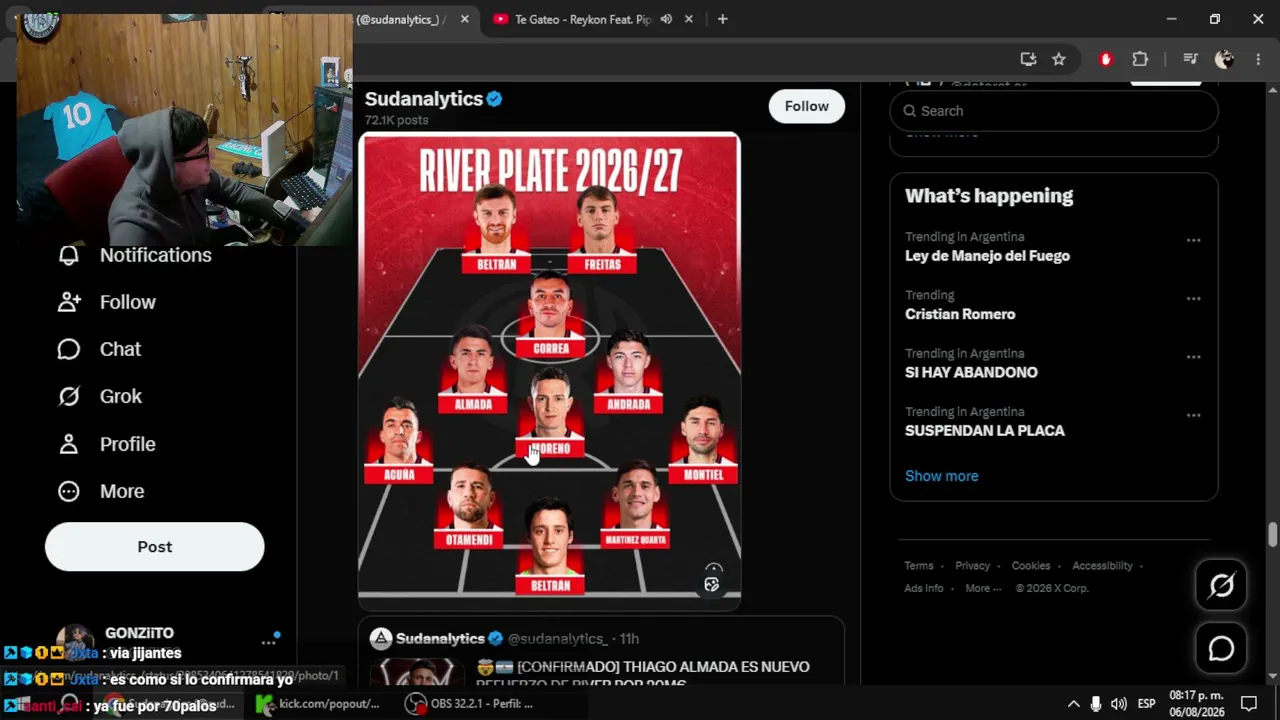Click the image edit icon on photo

click(712, 584)
